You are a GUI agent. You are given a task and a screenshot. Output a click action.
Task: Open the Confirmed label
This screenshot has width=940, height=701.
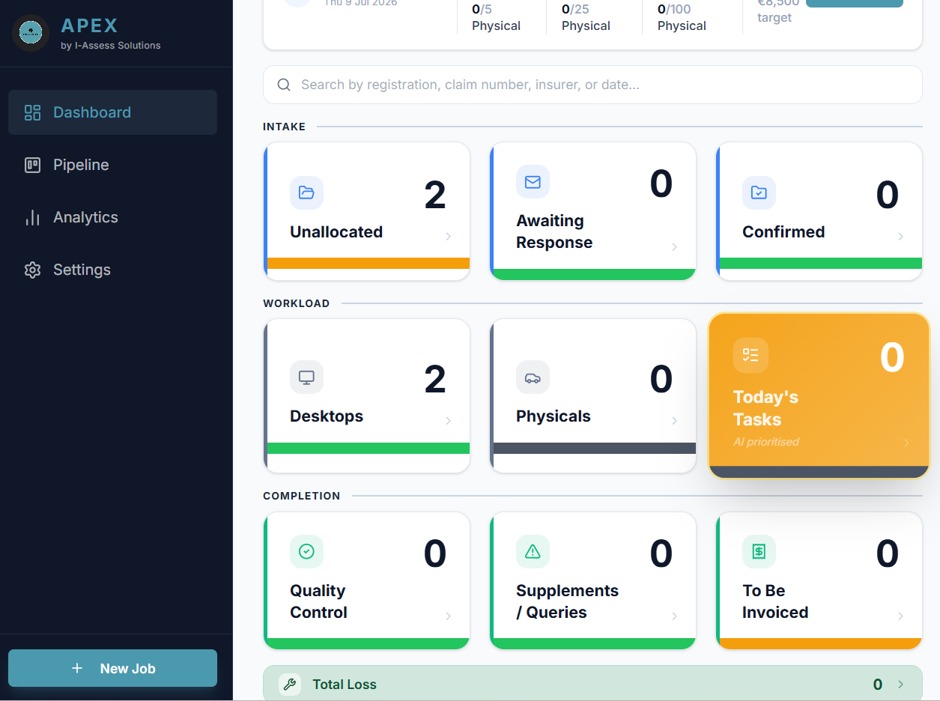click(784, 232)
